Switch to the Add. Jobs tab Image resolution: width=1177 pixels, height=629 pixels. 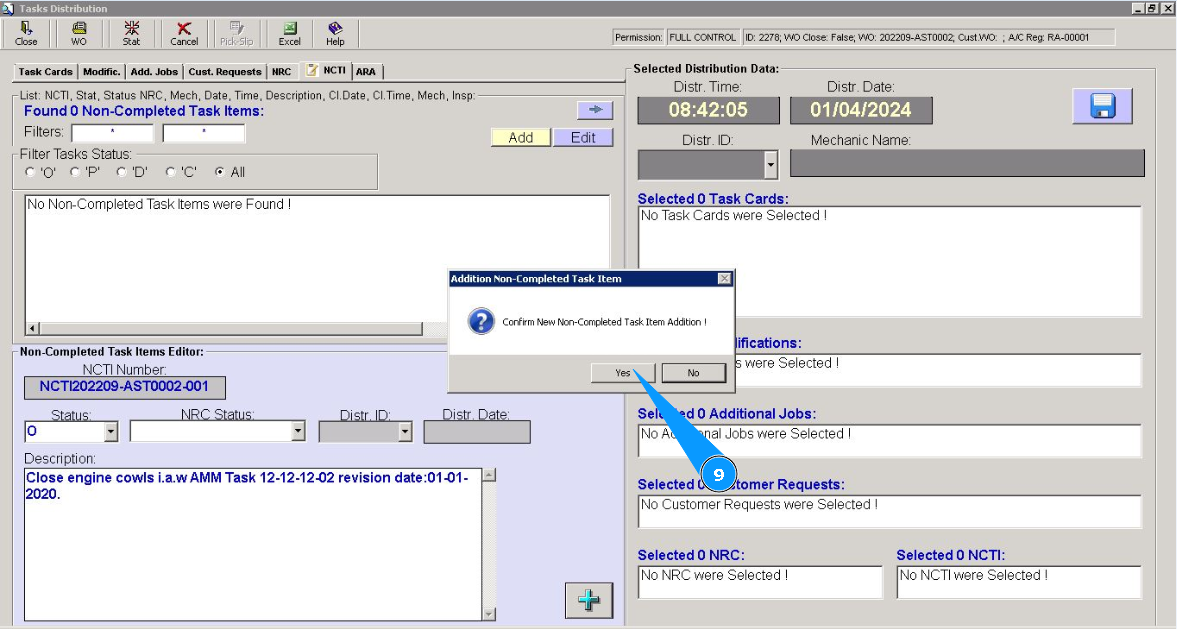(x=154, y=71)
